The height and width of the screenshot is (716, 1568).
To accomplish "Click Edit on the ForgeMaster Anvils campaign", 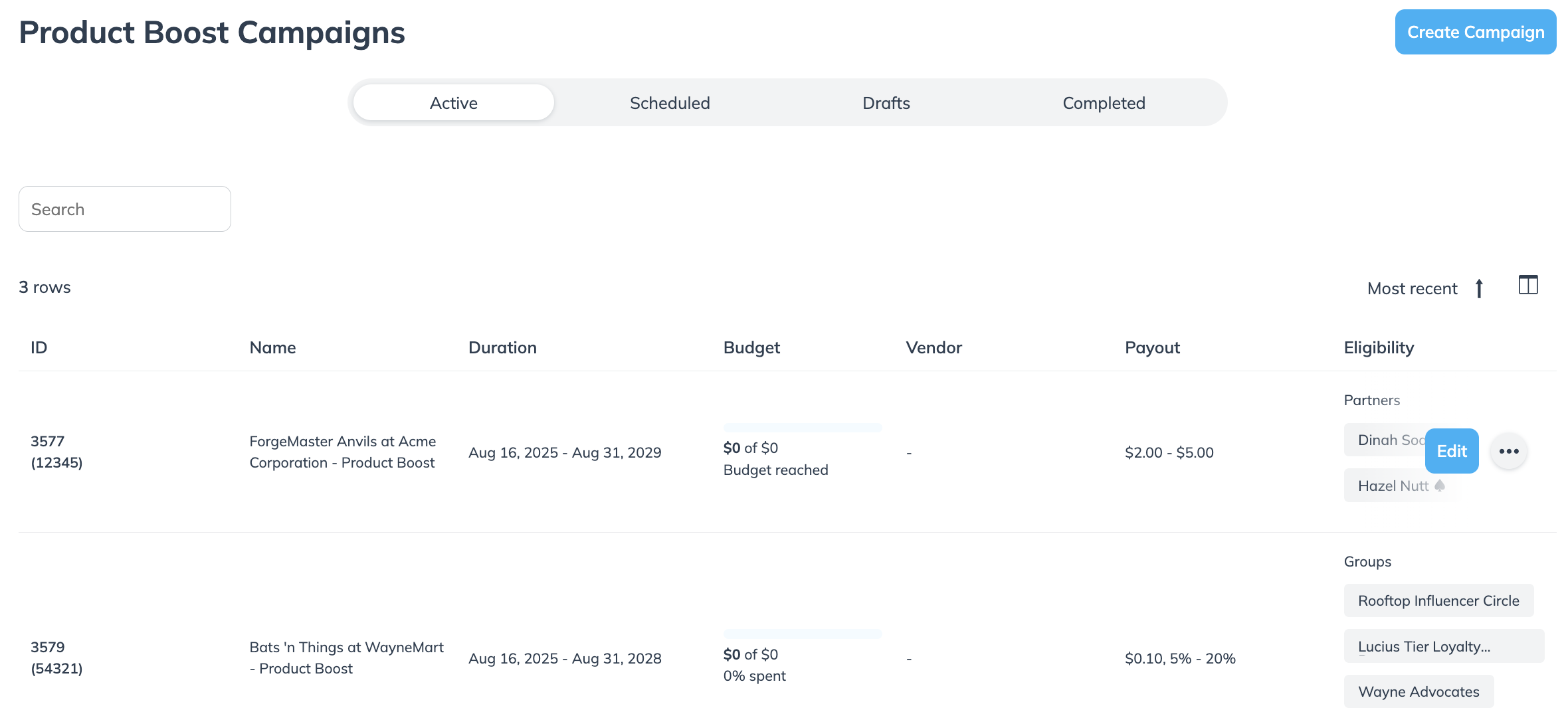I will pyautogui.click(x=1452, y=452).
